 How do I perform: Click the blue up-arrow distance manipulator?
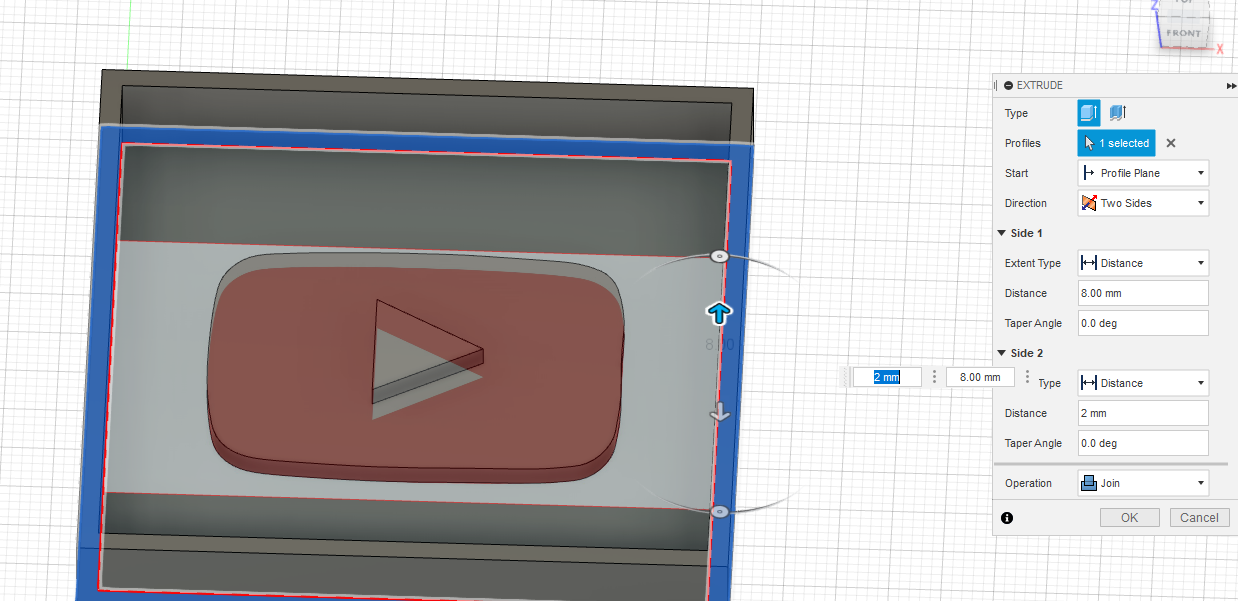[x=718, y=313]
